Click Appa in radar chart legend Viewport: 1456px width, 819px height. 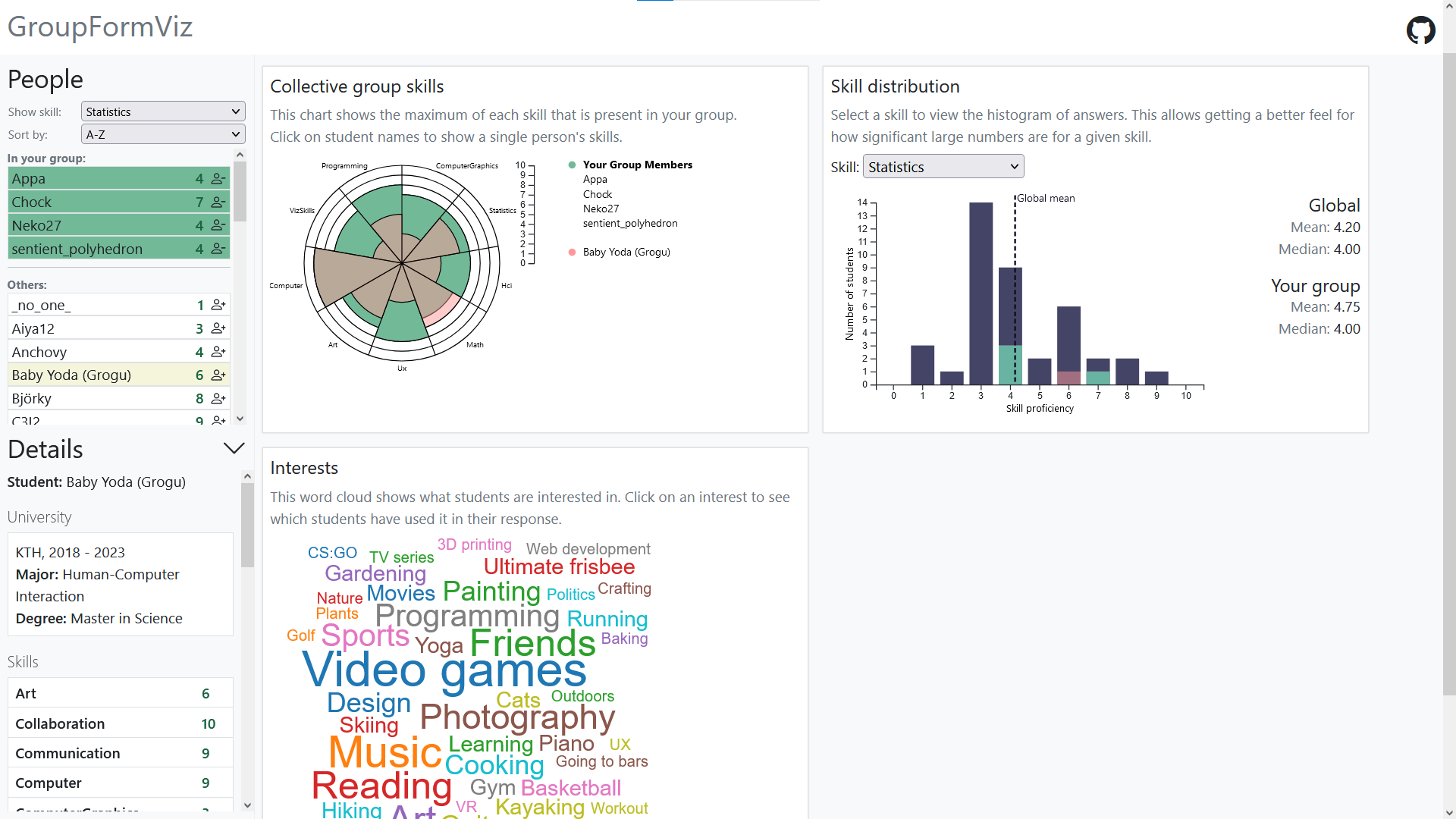point(595,180)
